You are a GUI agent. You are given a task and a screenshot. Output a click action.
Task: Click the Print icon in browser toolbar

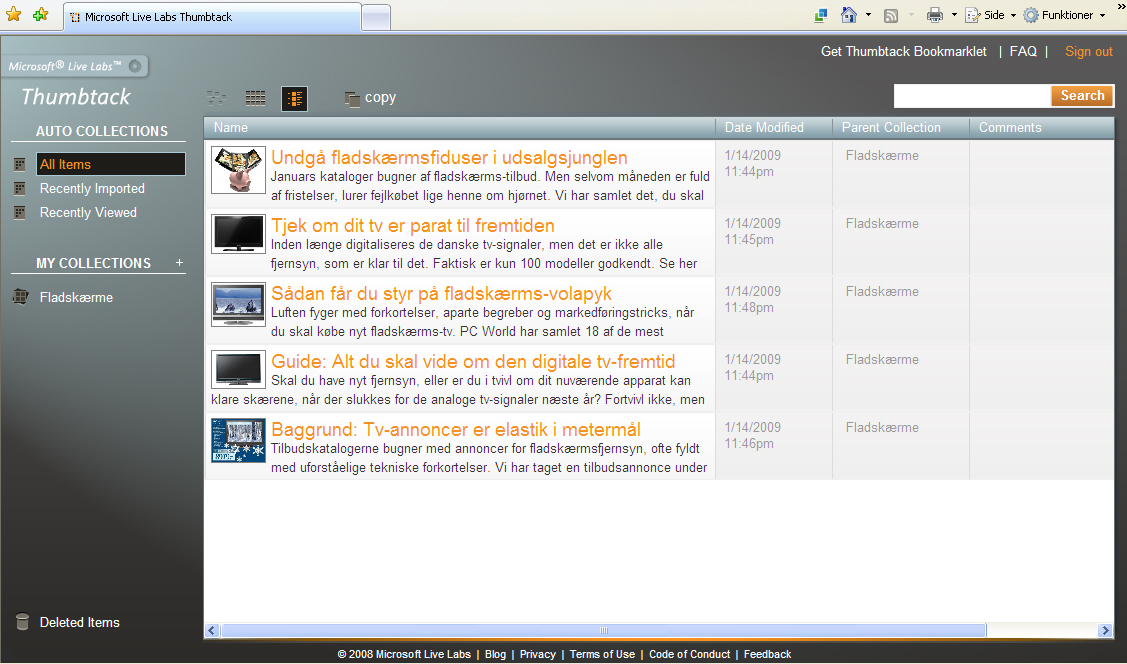pyautogui.click(x=934, y=15)
